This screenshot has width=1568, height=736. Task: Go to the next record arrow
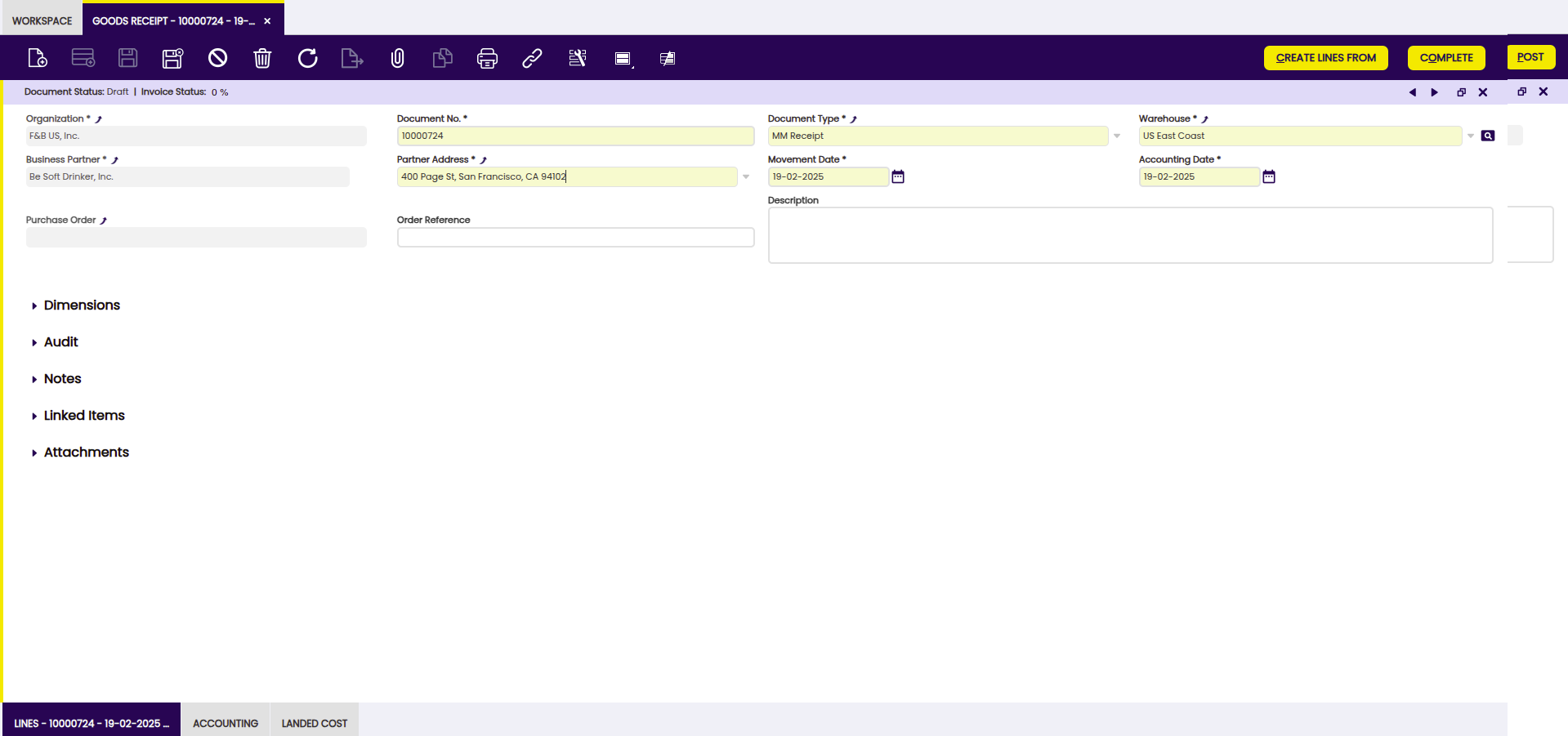[1434, 92]
